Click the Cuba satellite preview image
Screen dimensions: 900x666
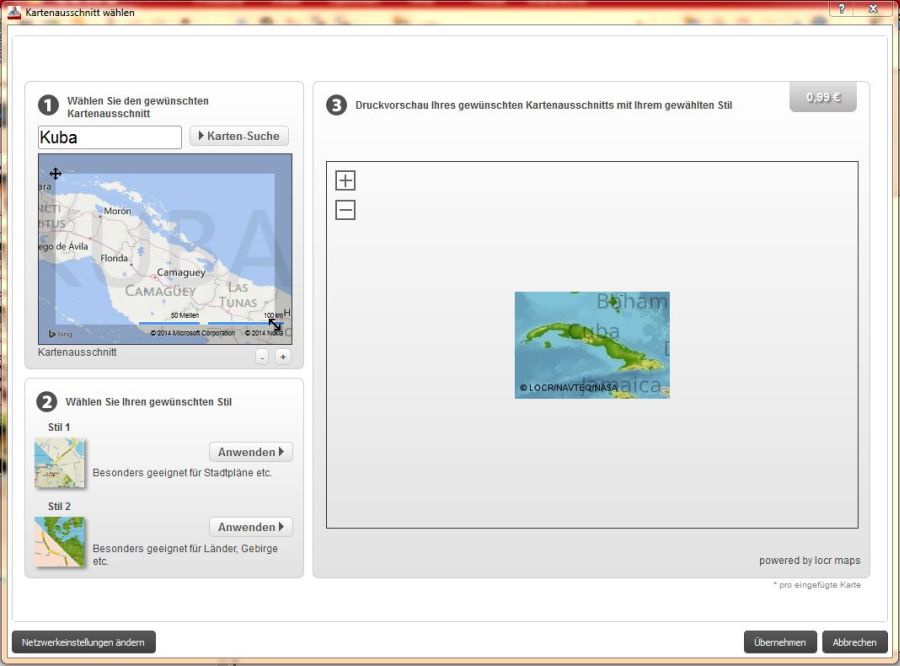click(x=592, y=345)
